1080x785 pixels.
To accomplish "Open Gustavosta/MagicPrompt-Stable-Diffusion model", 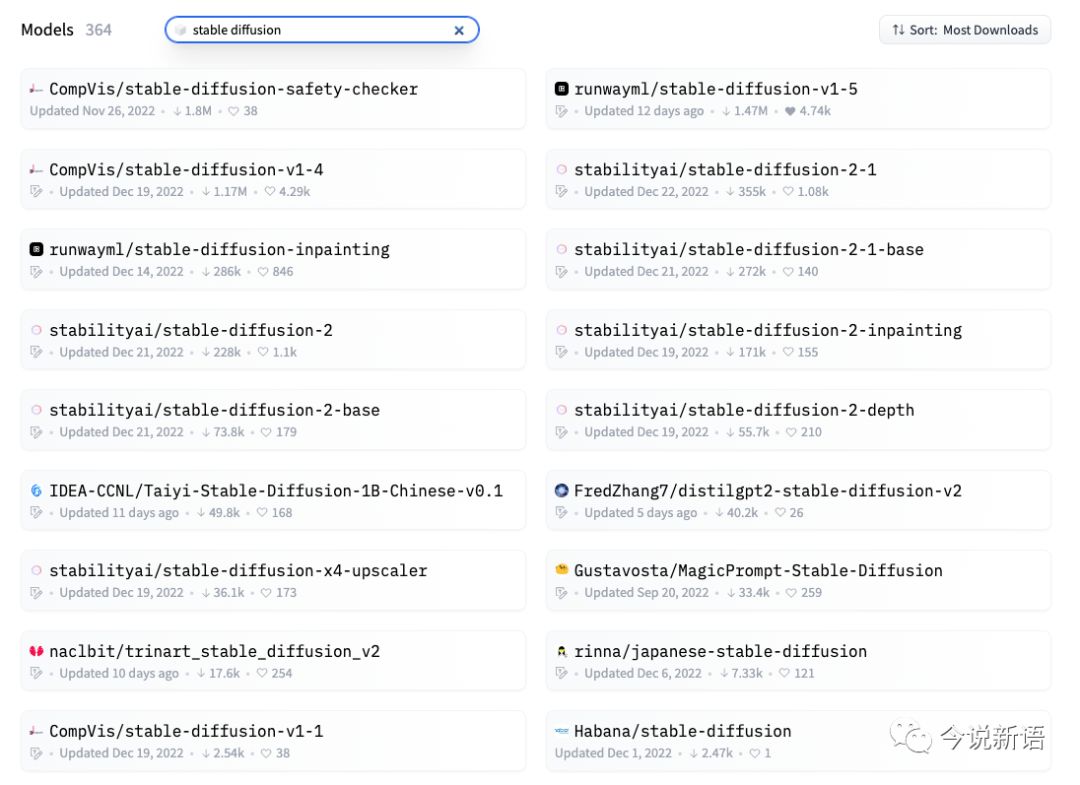I will 758,570.
